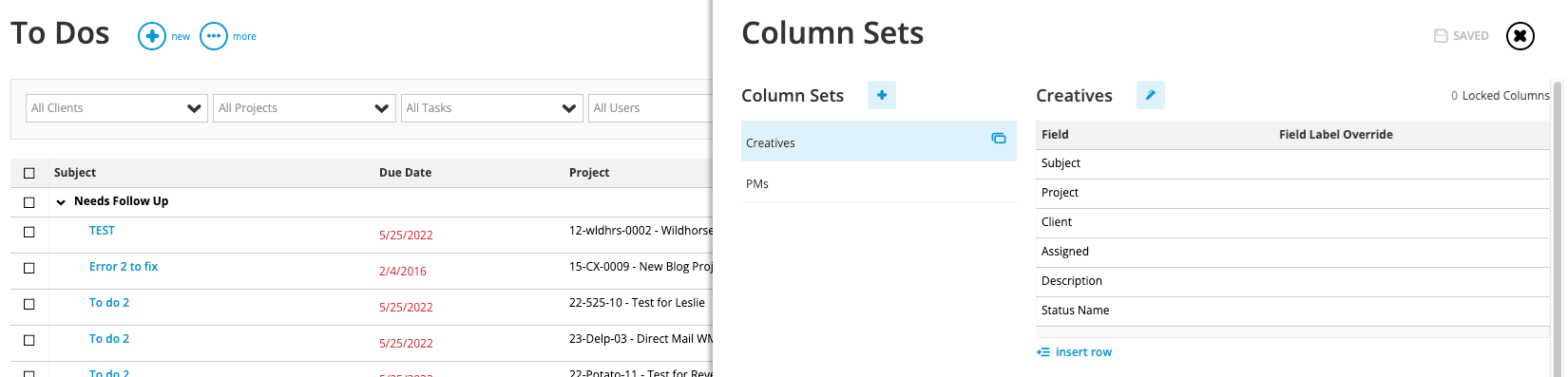Toggle the select-all checkbox in header

pos(29,173)
